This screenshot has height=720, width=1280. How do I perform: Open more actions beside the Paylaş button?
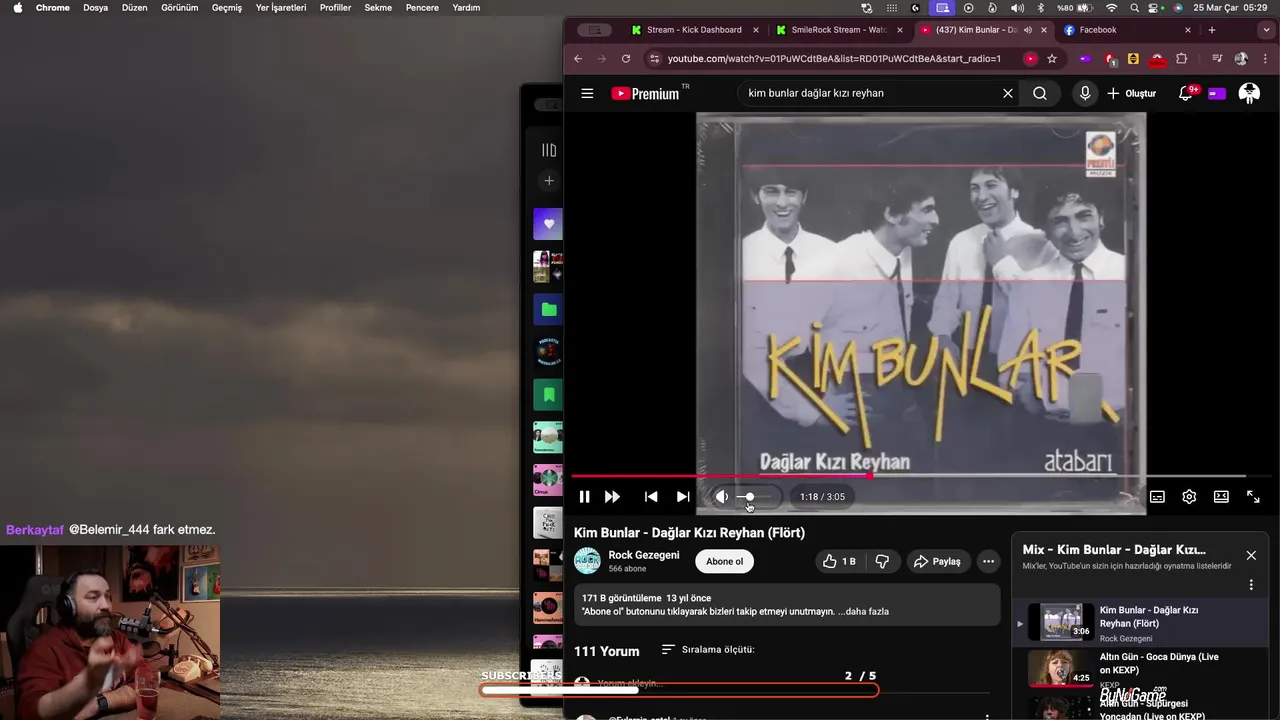(988, 561)
